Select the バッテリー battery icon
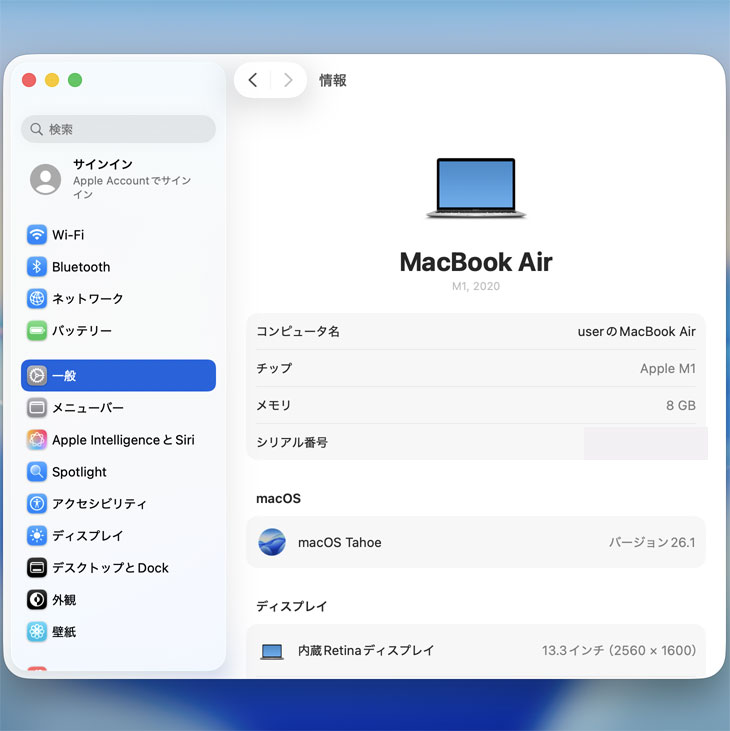Screen dimensions: 730x731 37,331
